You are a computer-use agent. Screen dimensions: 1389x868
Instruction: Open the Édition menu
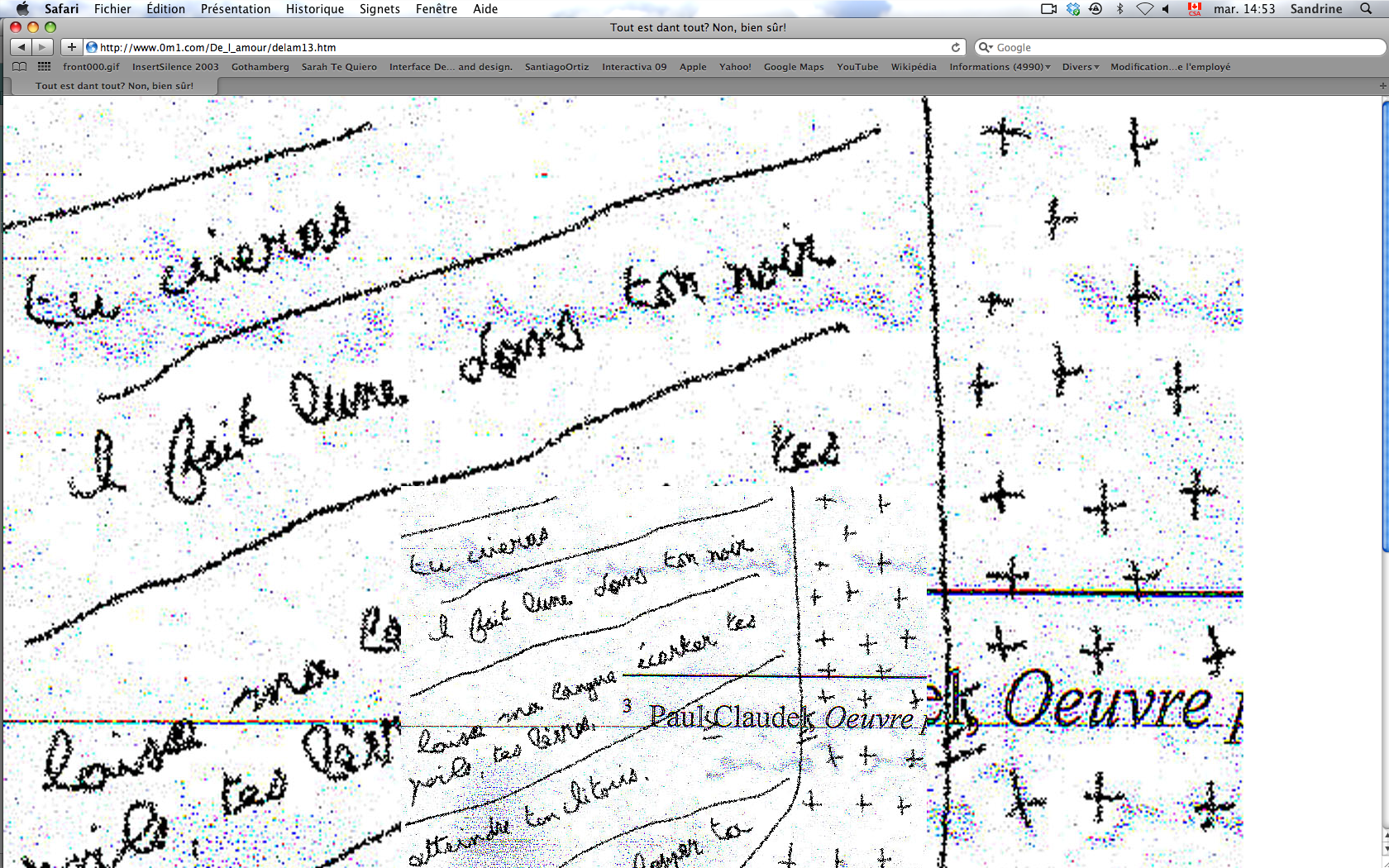(165, 9)
